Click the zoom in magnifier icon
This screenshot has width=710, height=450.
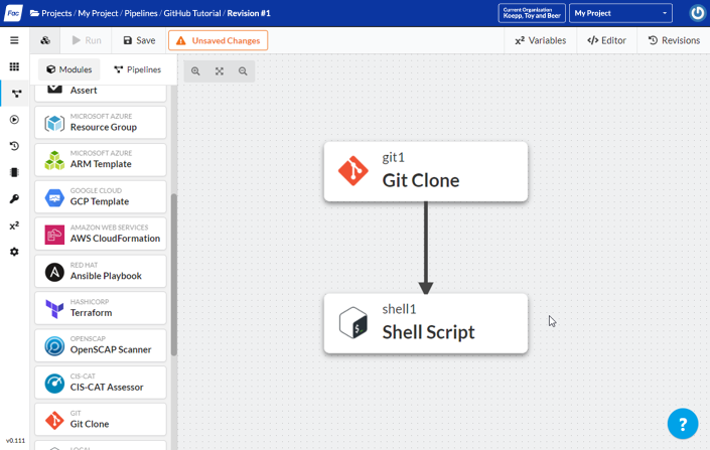(195, 71)
